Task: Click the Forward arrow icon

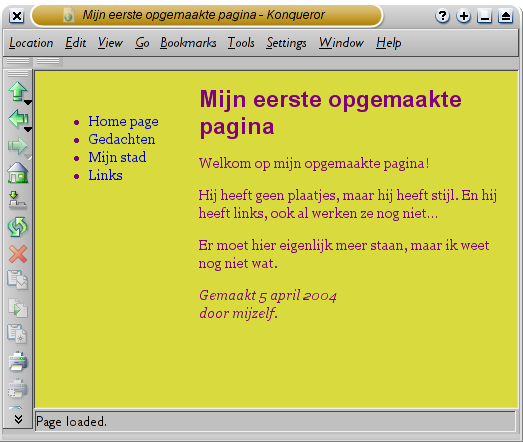Action: point(17,146)
